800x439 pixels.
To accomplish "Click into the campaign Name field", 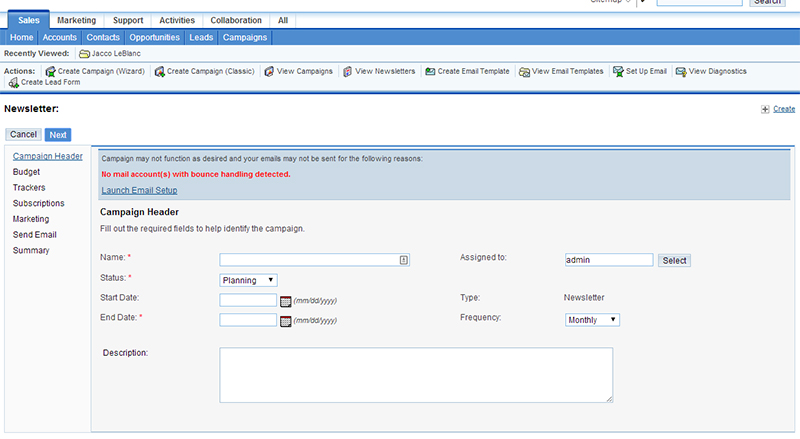I will pos(308,259).
